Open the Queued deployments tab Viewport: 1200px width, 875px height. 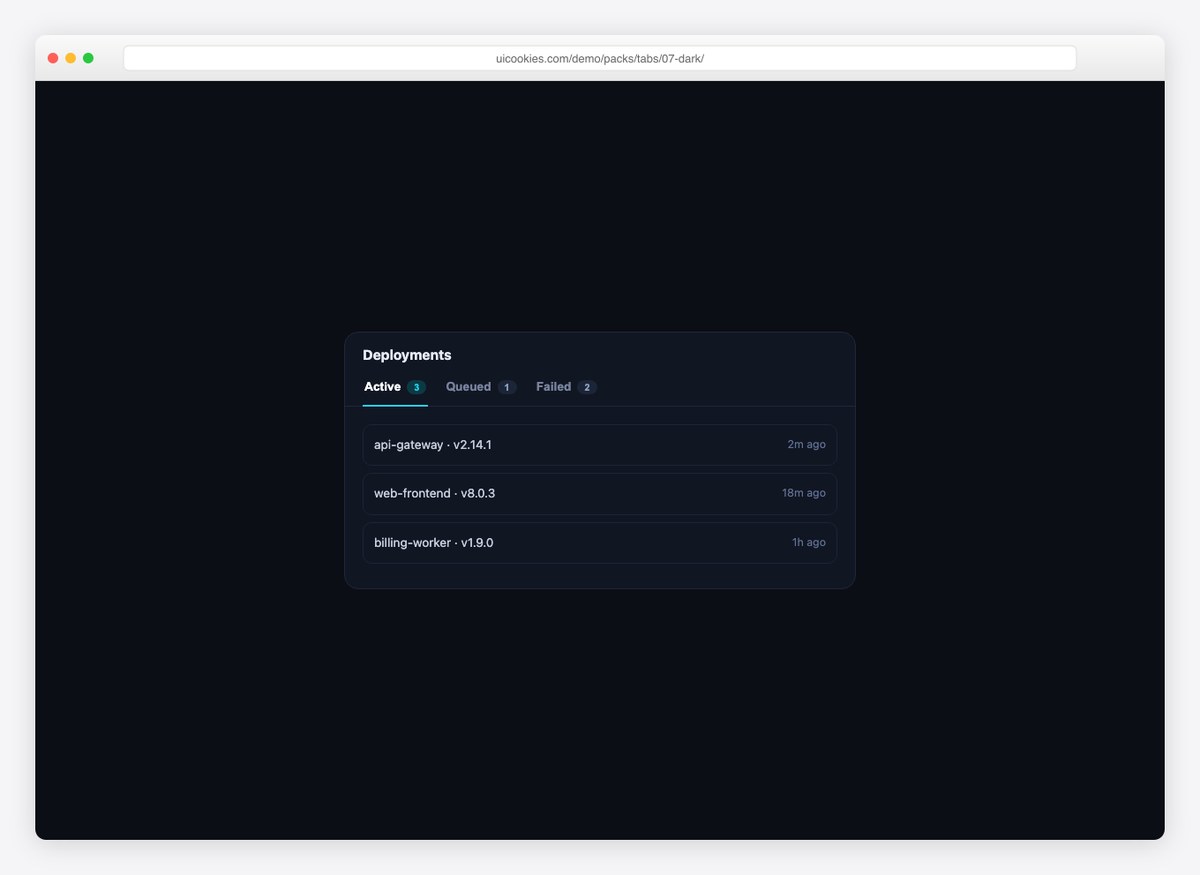(481, 387)
